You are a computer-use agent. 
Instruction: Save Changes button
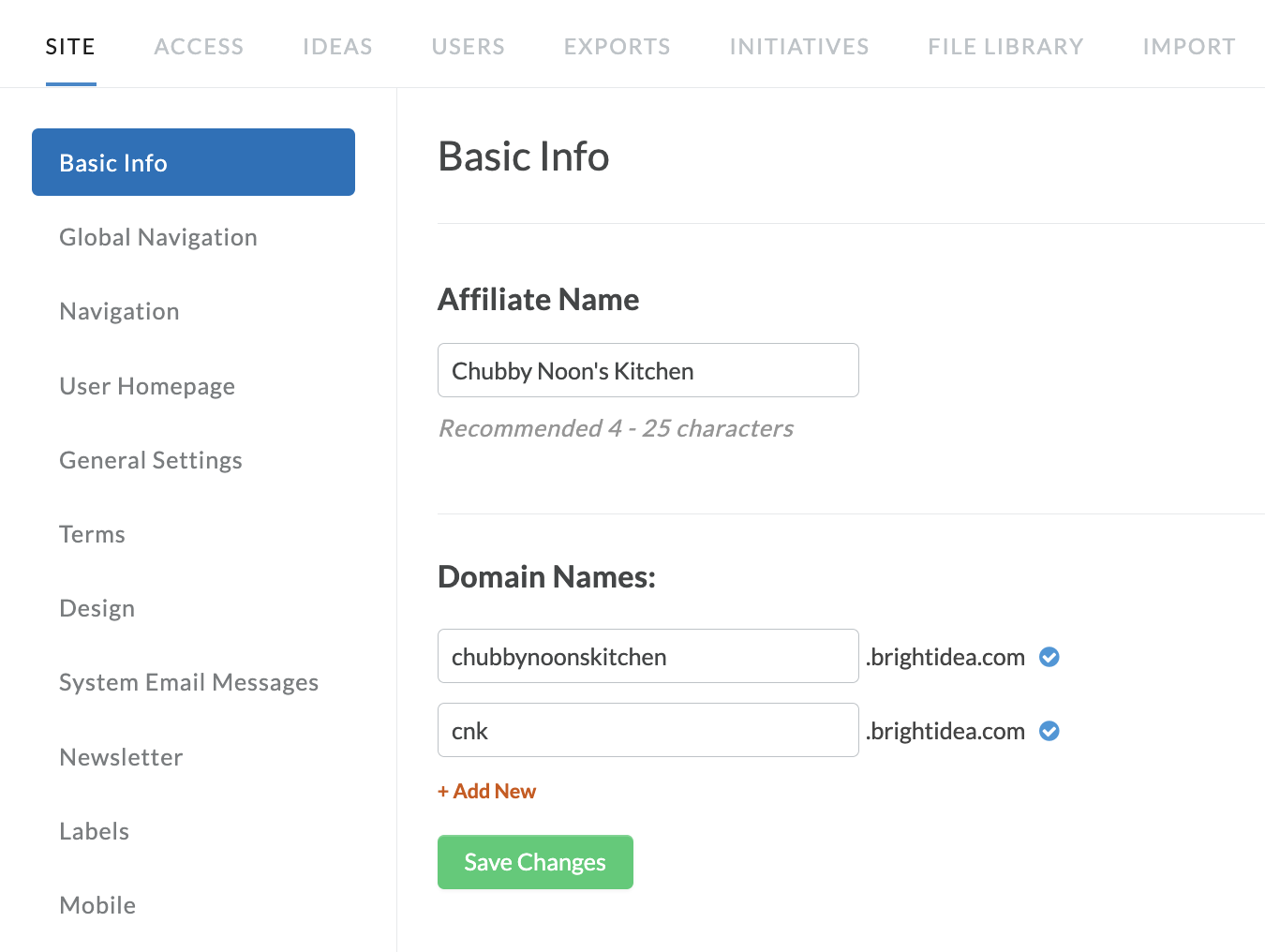pos(535,862)
